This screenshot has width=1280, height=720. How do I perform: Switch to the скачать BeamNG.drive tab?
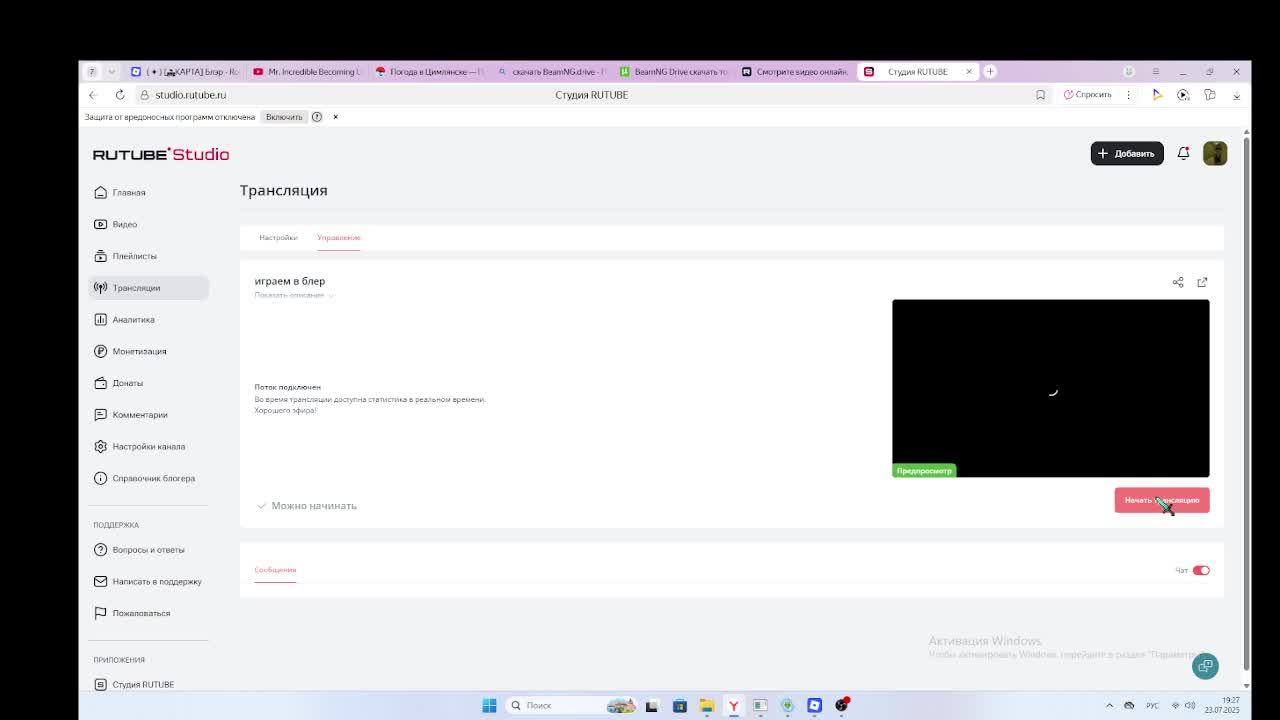[x=551, y=71]
